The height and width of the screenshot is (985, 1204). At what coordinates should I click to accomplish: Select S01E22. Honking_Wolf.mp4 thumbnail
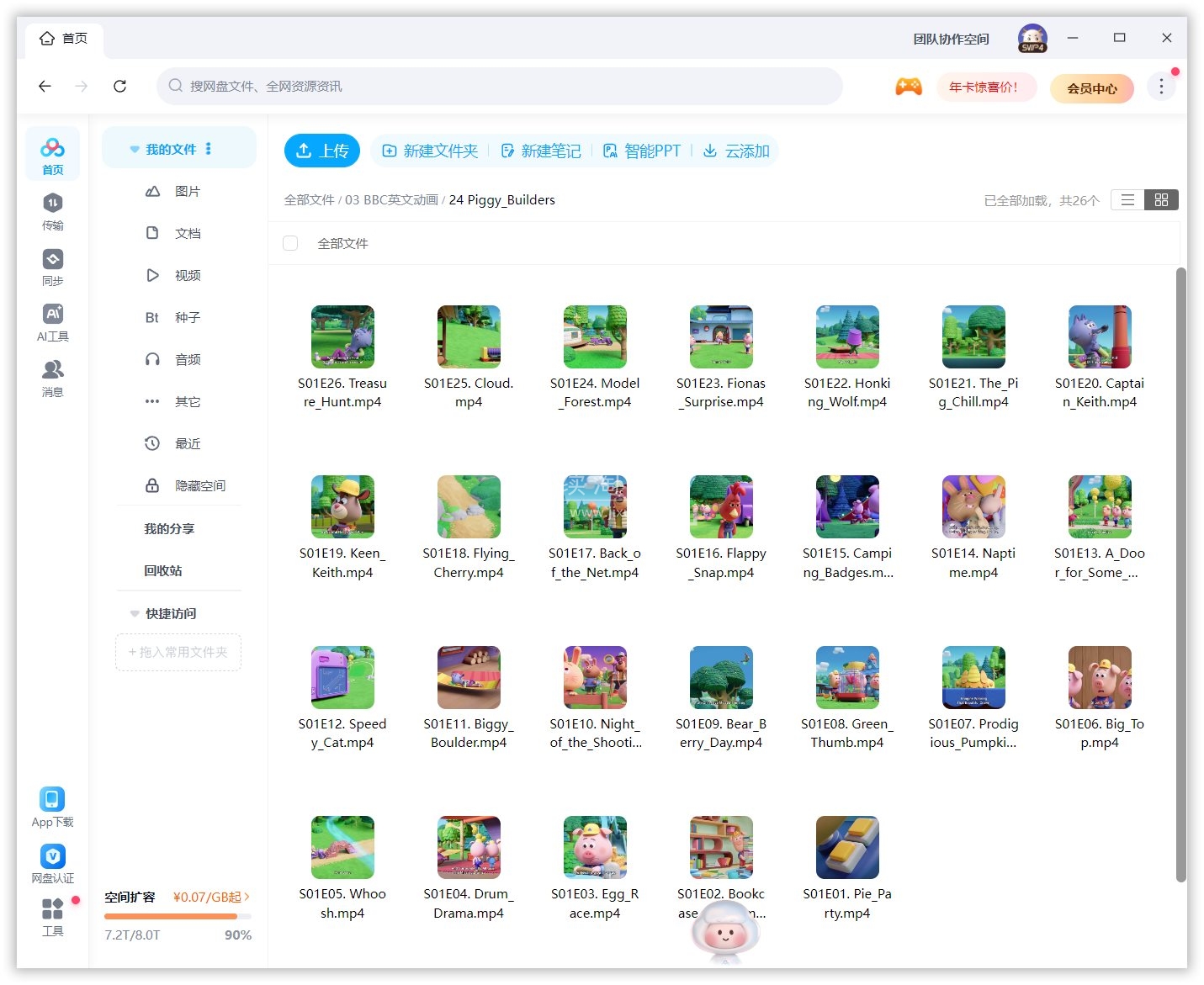(847, 336)
